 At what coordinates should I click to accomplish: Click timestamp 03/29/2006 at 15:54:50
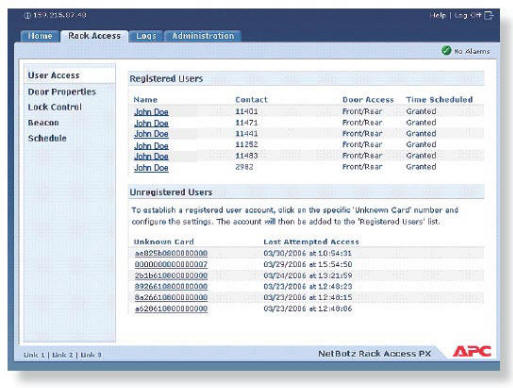pyautogui.click(x=308, y=264)
